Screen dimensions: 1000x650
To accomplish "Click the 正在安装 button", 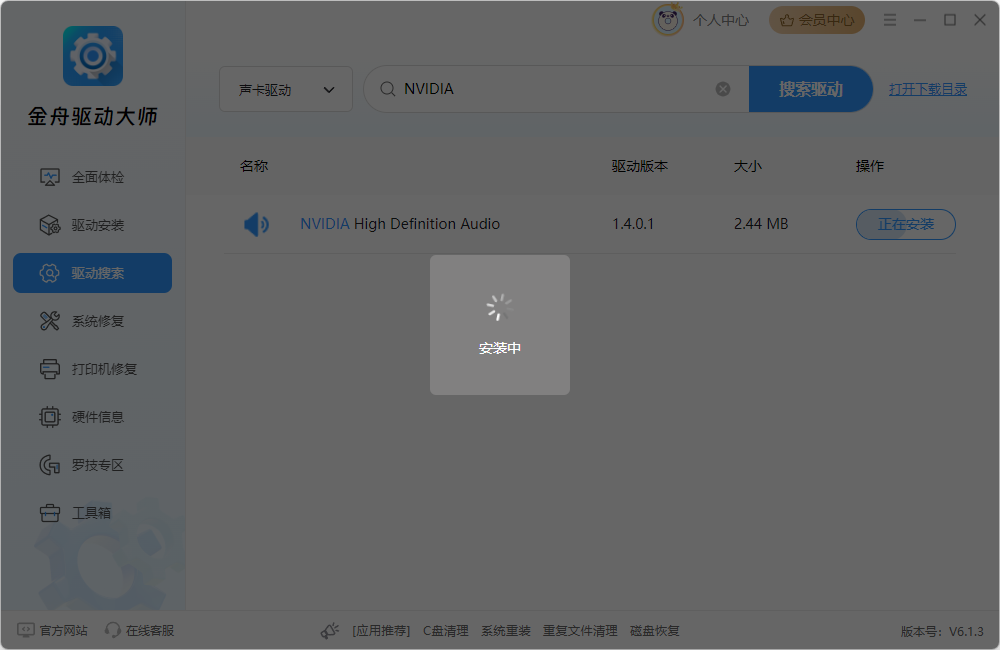I will pyautogui.click(x=906, y=225).
